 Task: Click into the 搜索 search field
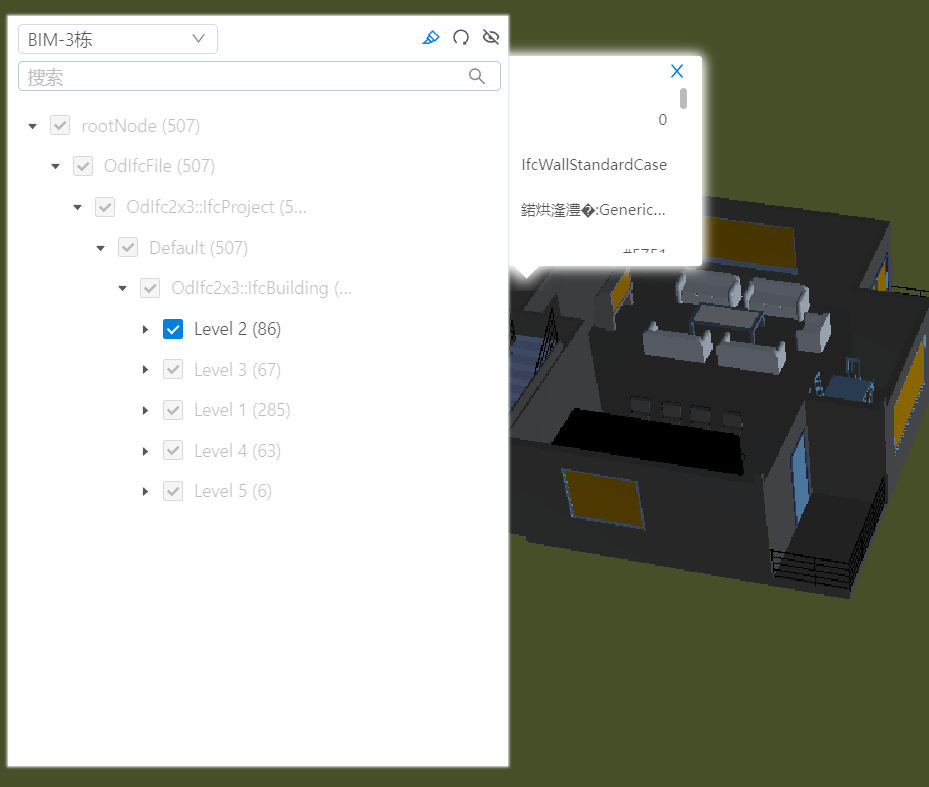(x=240, y=76)
